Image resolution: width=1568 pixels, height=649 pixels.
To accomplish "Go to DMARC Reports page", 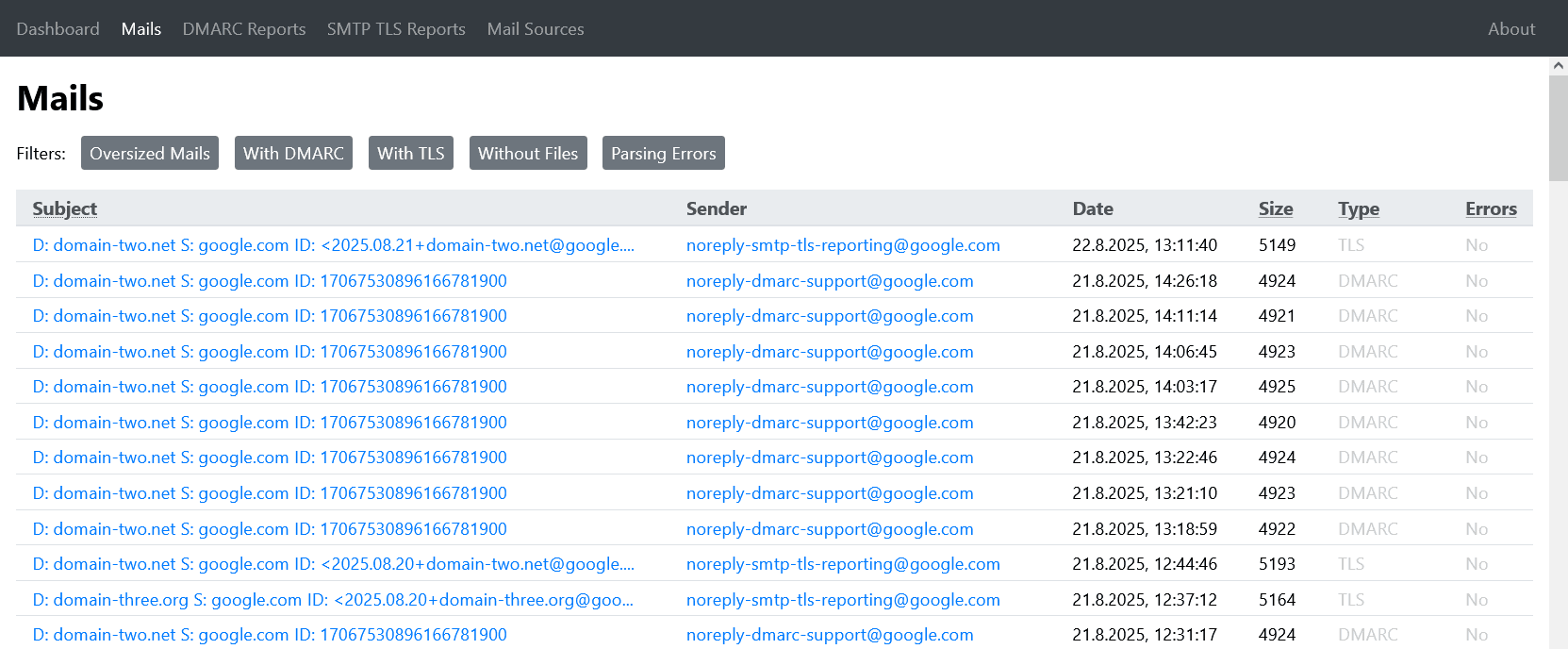I will pos(243,29).
